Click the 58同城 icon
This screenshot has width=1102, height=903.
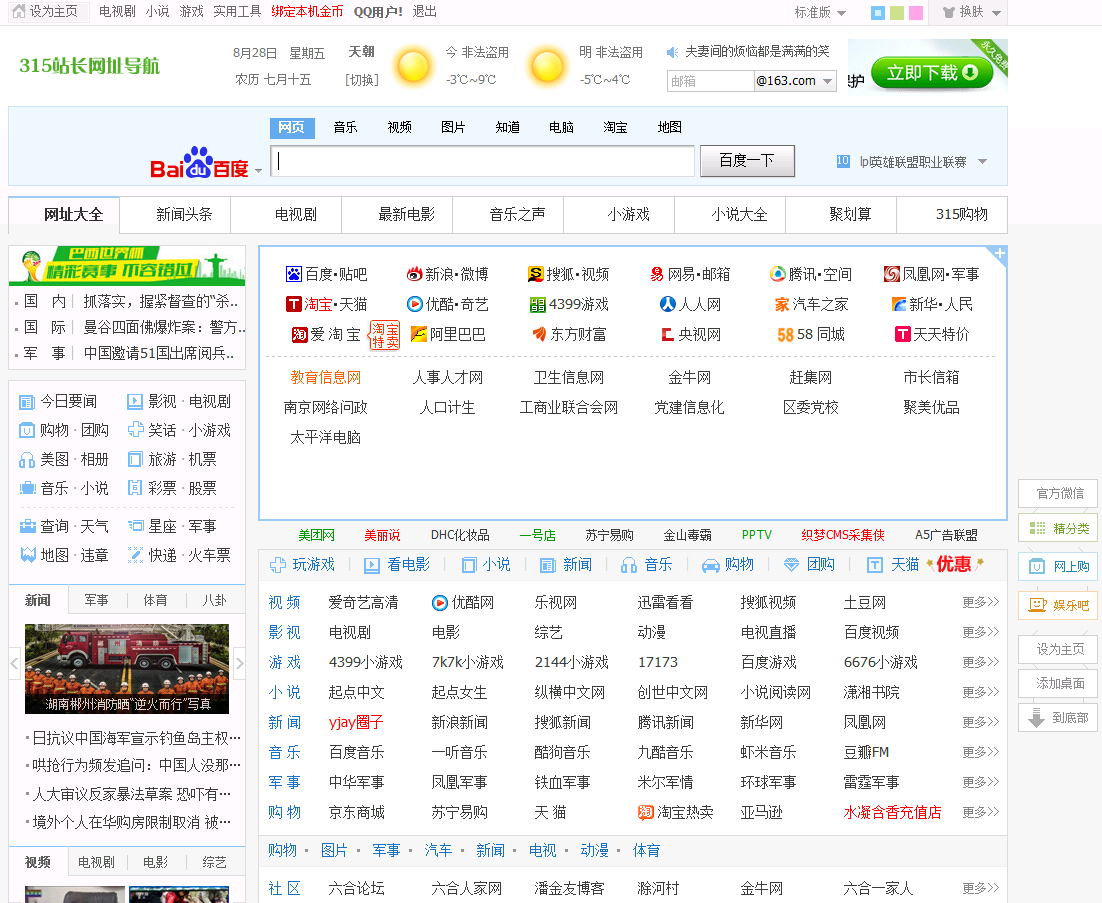(x=785, y=335)
